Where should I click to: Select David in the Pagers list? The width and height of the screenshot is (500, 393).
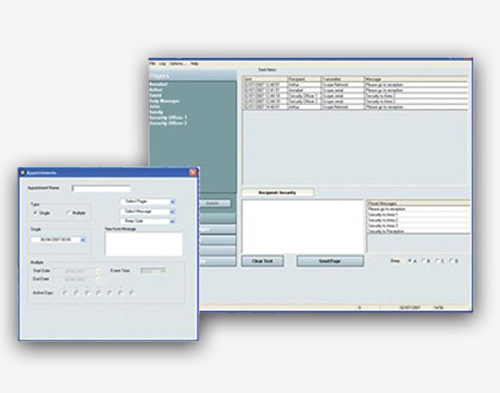pos(155,95)
